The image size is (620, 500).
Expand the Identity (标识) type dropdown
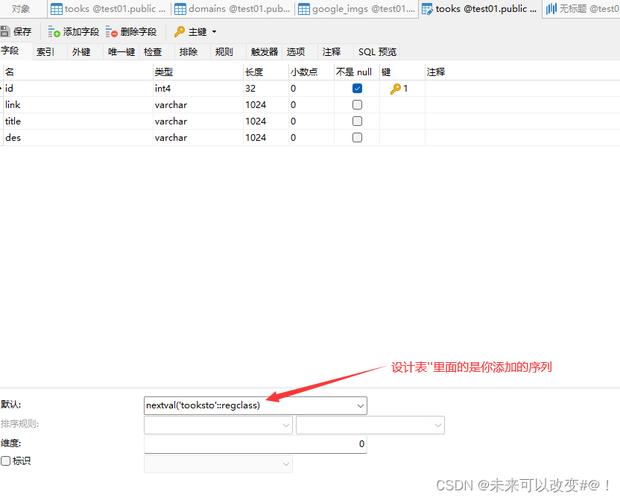click(286, 464)
